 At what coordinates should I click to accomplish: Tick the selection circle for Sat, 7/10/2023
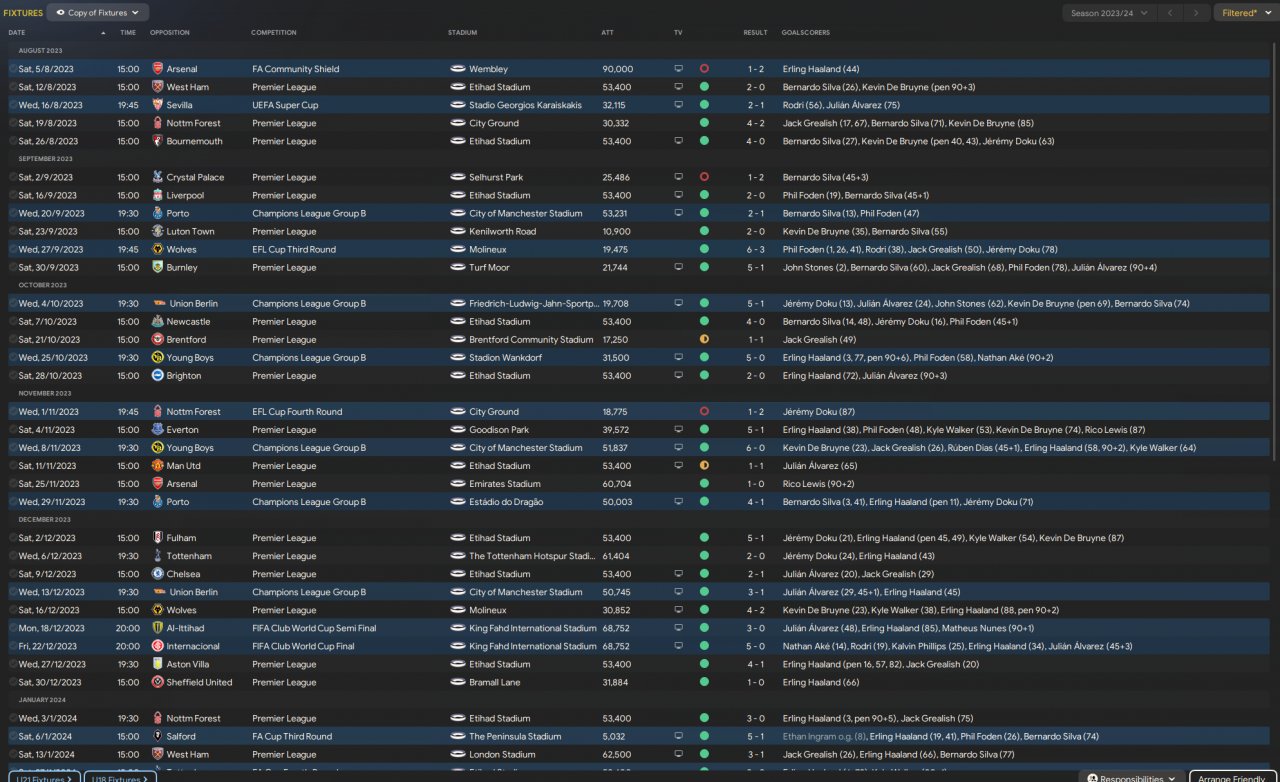click(x=13, y=321)
